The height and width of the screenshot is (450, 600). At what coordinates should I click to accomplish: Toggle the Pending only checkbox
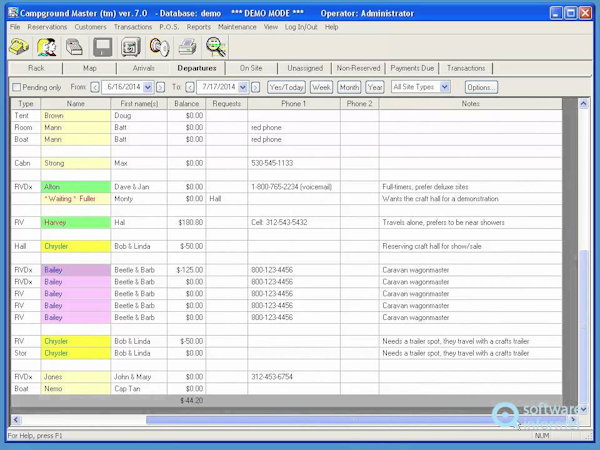(x=16, y=87)
